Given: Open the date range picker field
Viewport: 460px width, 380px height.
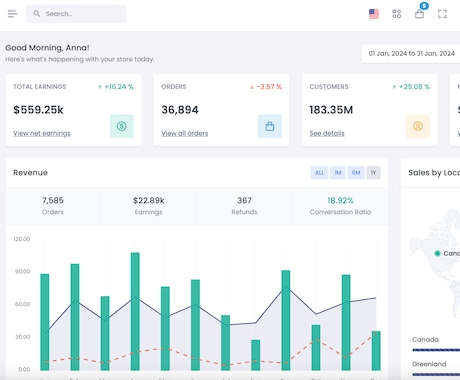Looking at the screenshot, I should point(411,54).
